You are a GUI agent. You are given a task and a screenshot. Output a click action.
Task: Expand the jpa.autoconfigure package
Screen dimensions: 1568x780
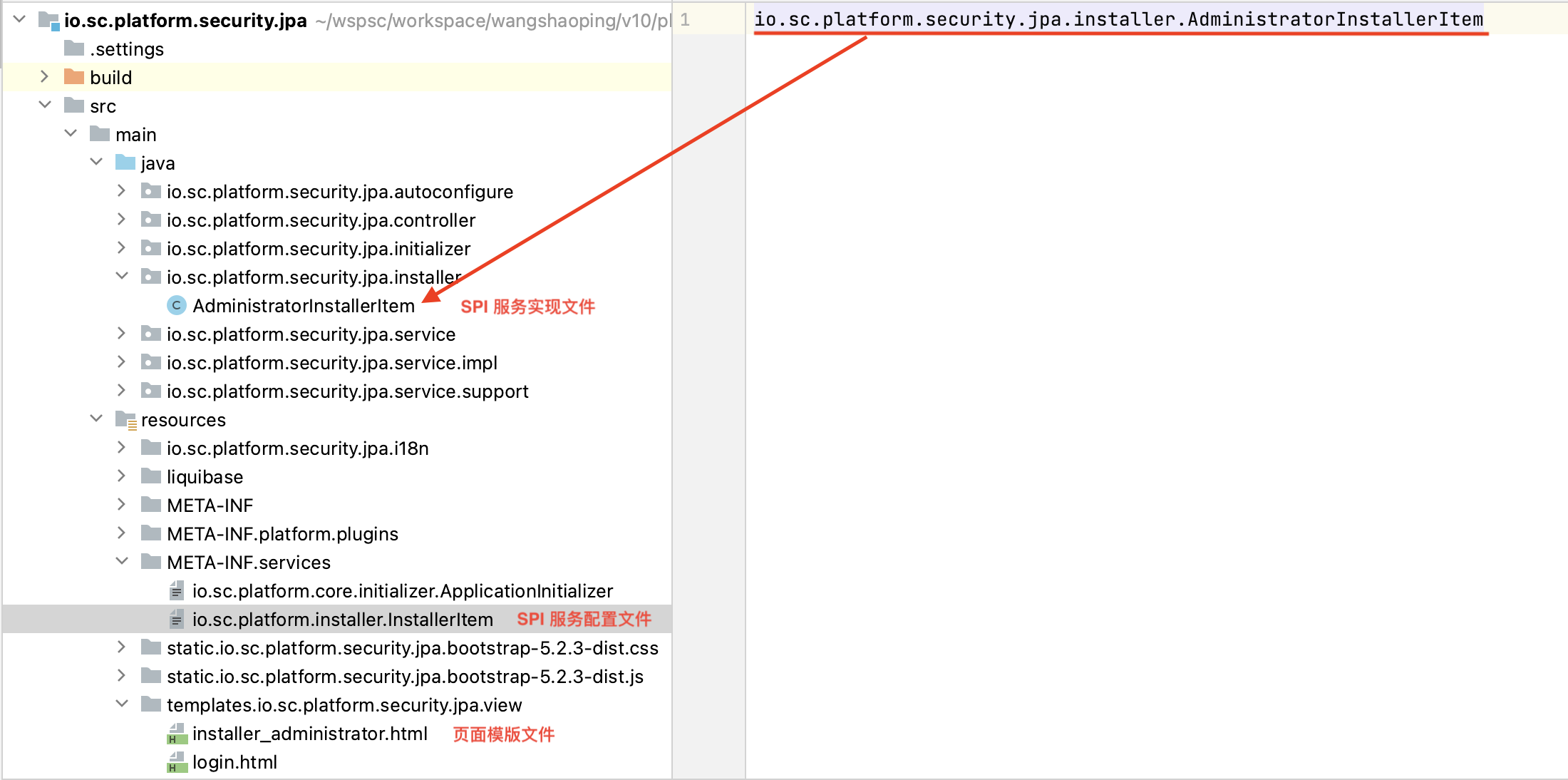point(121,190)
